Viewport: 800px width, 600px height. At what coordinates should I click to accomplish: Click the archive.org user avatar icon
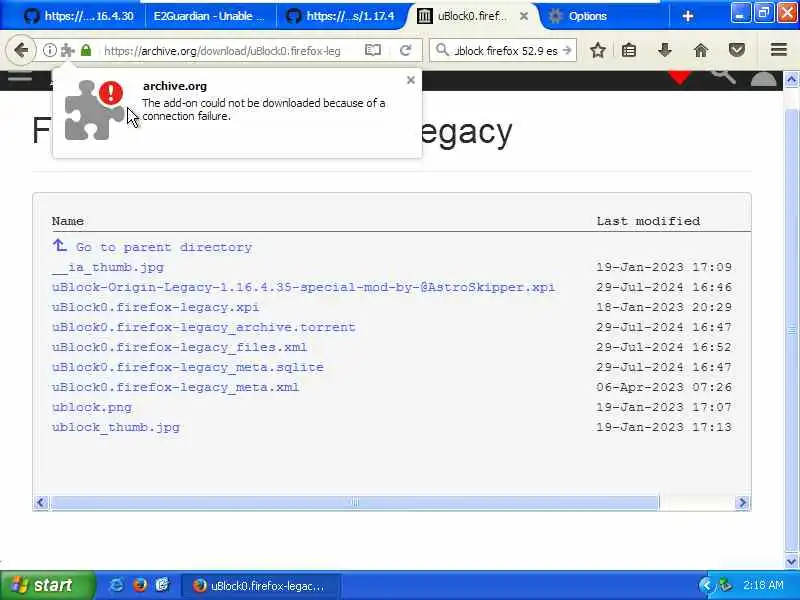pos(763,79)
